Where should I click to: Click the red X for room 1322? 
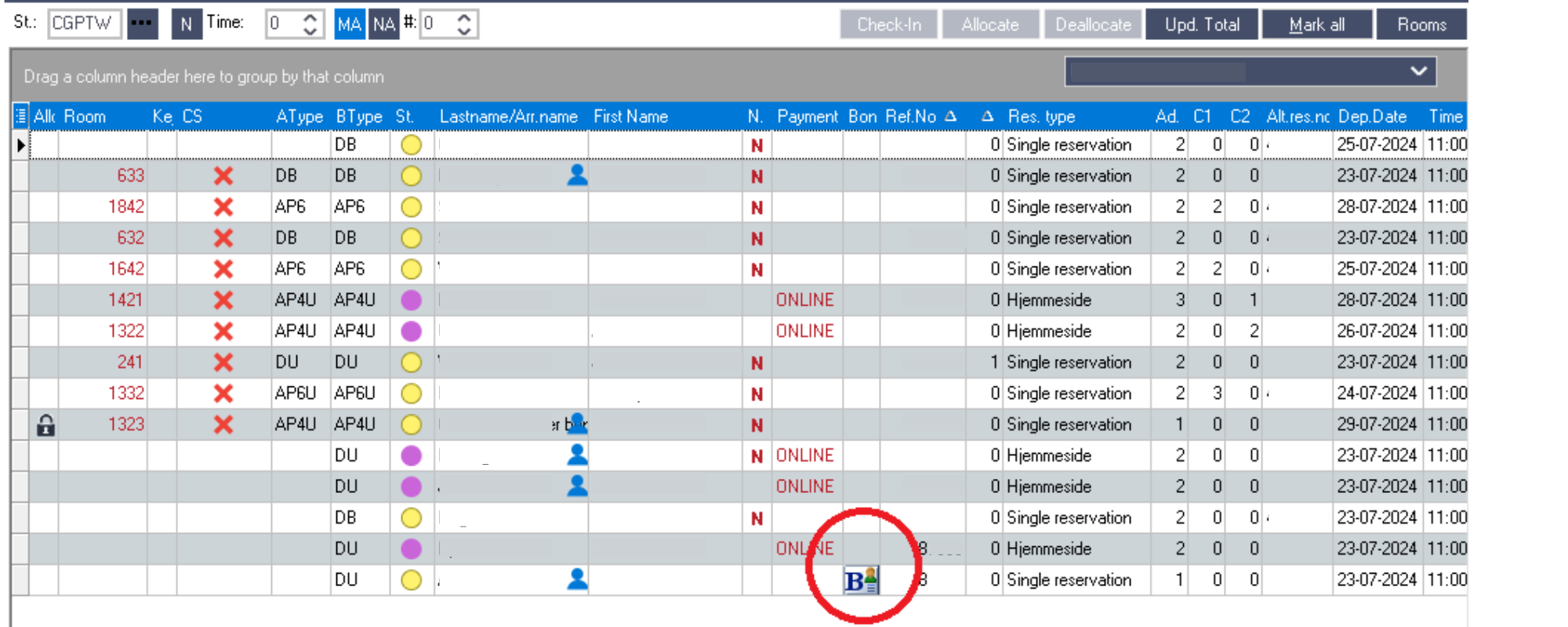point(223,332)
